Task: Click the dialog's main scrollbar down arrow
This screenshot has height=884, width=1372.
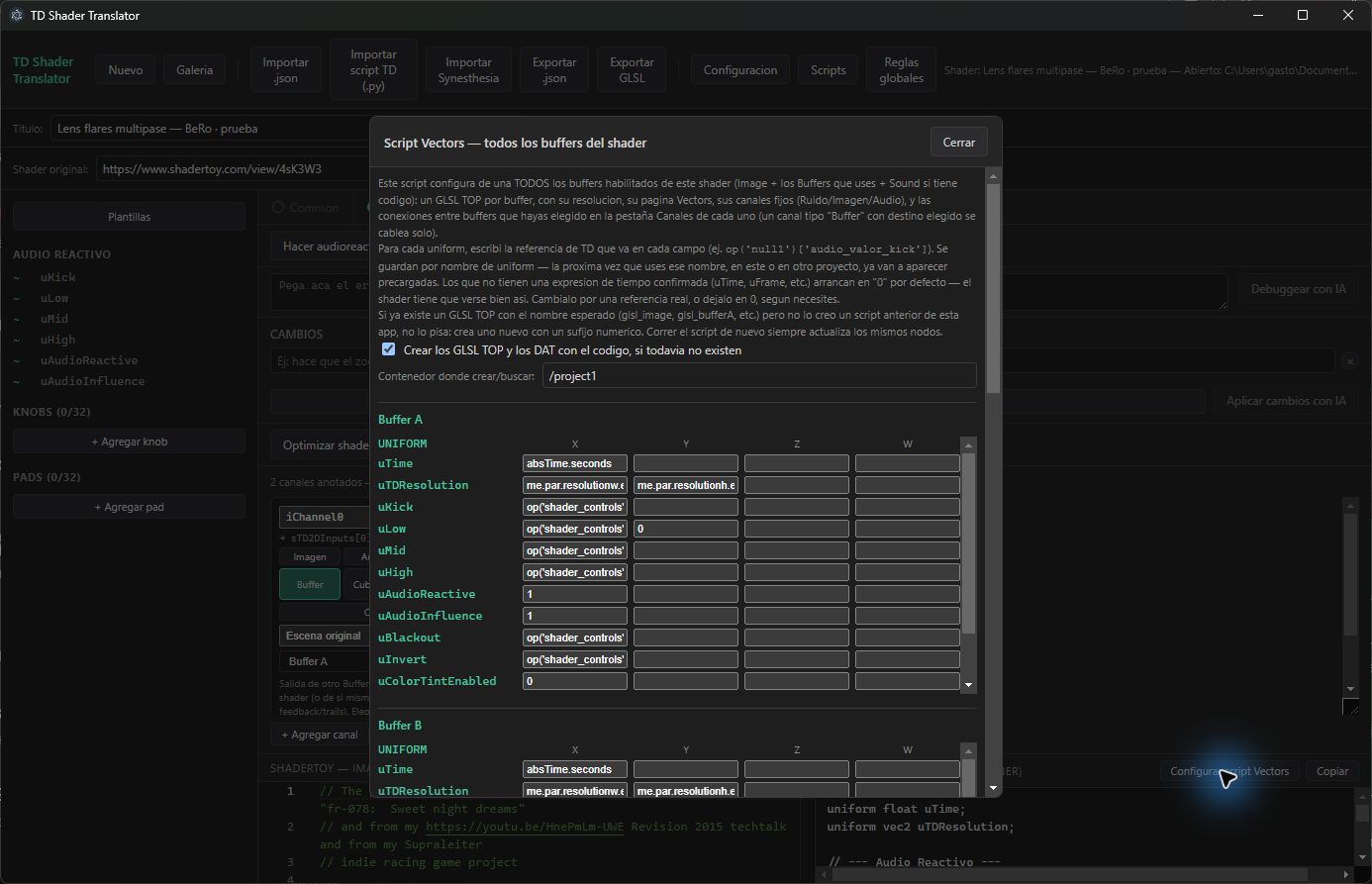Action: [x=993, y=788]
